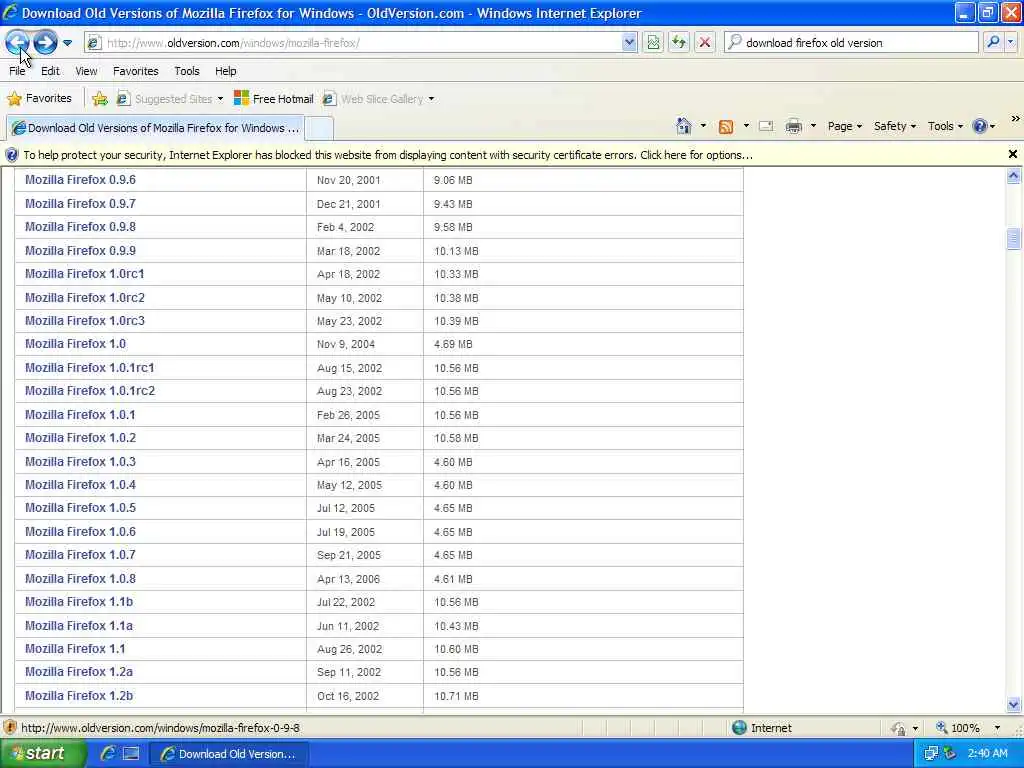
Task: Click the network tray icon
Action: pyautogui.click(x=931, y=754)
